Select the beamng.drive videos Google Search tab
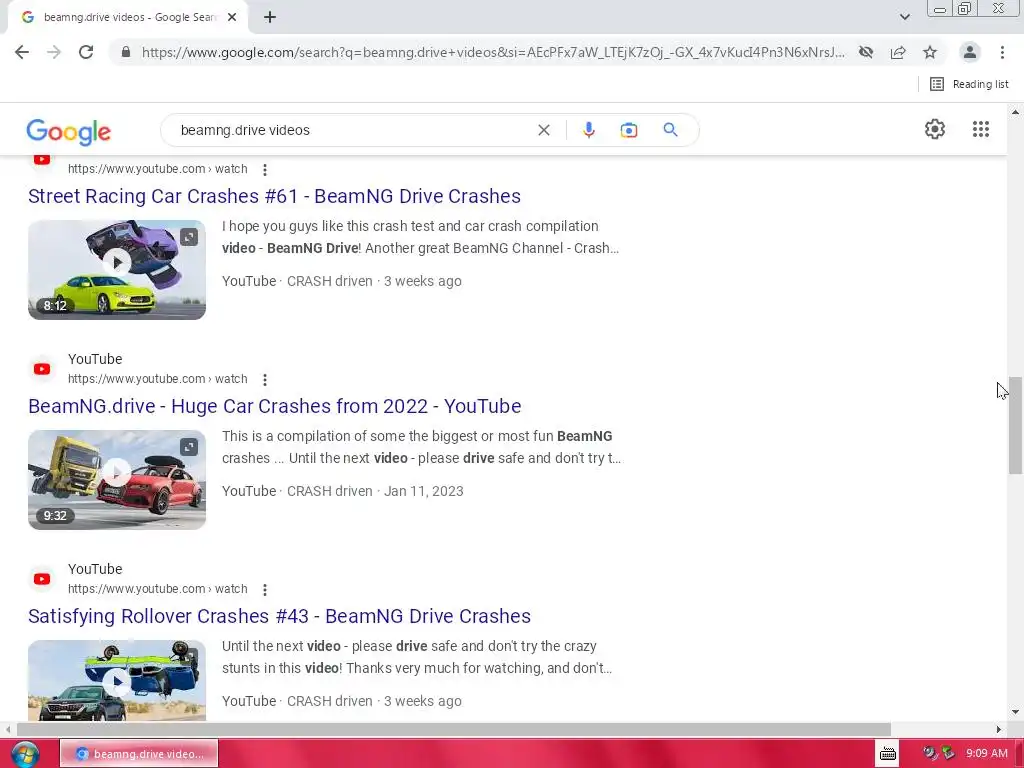Image resolution: width=1024 pixels, height=768 pixels. (x=128, y=17)
